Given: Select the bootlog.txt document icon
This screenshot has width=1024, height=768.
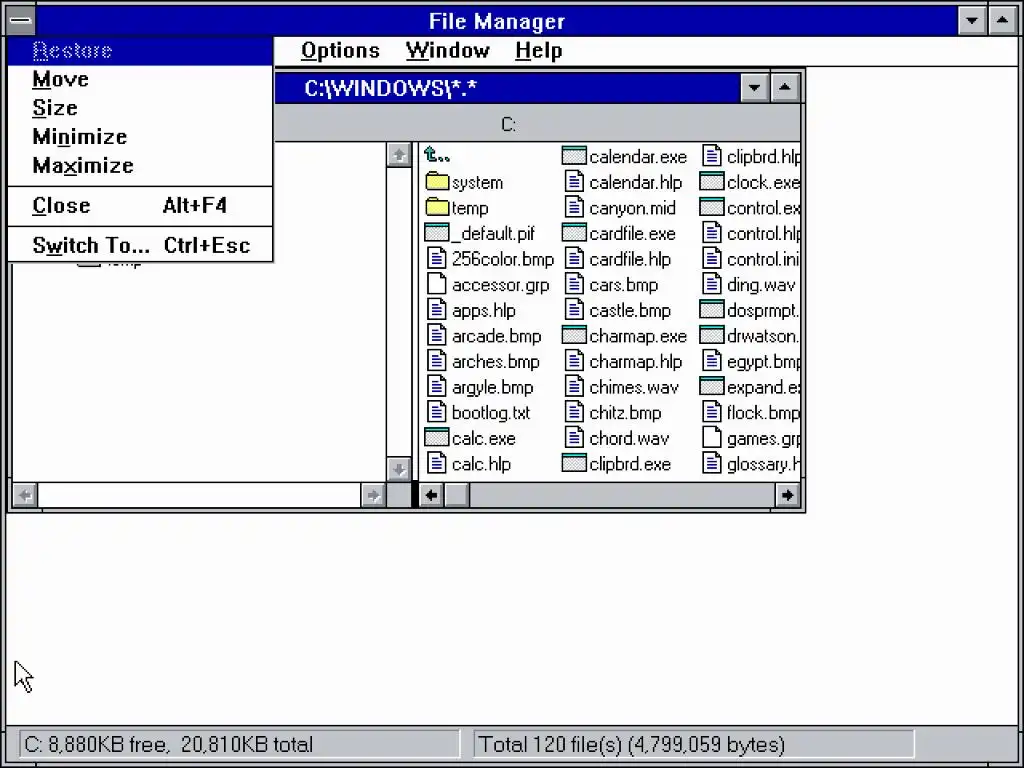Looking at the screenshot, I should click(436, 412).
